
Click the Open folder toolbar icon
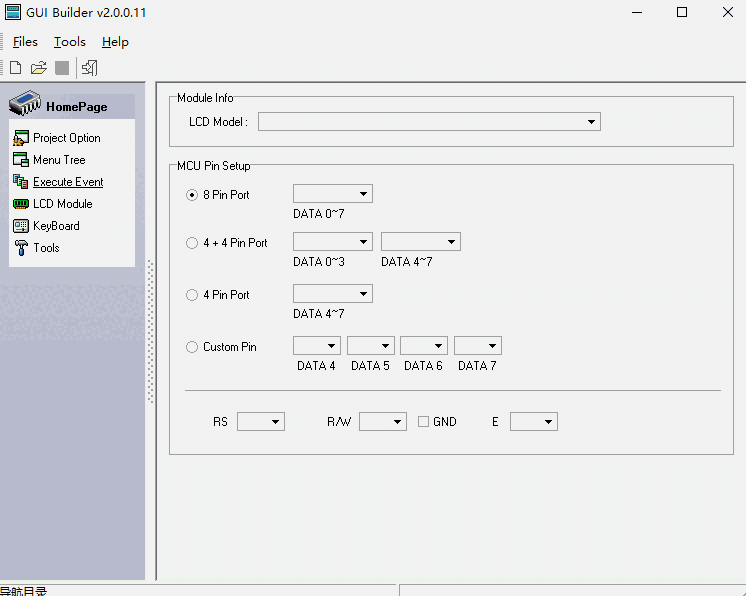pos(39,68)
